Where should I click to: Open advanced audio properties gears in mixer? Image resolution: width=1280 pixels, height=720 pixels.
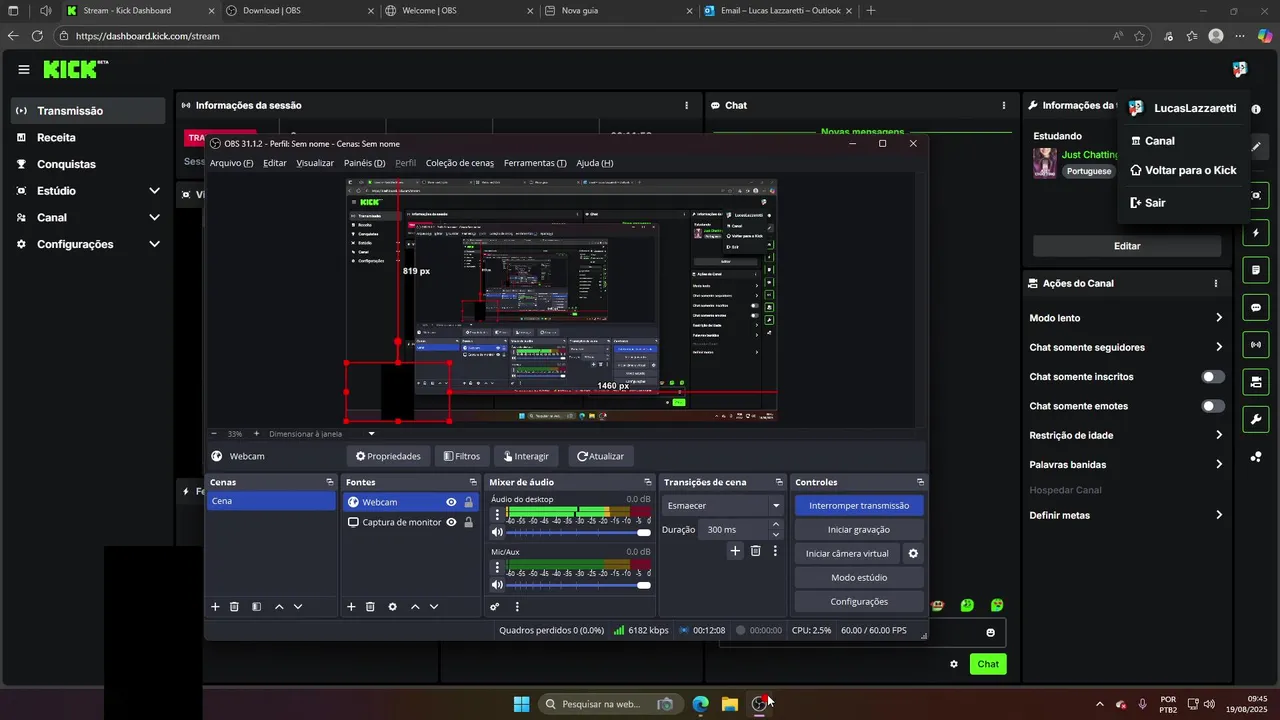tap(495, 607)
